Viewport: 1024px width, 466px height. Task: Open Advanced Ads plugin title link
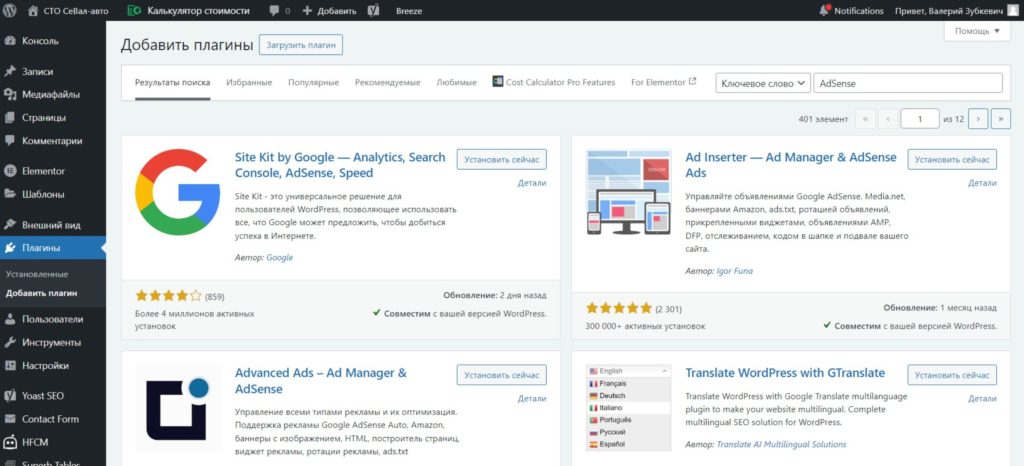point(321,381)
